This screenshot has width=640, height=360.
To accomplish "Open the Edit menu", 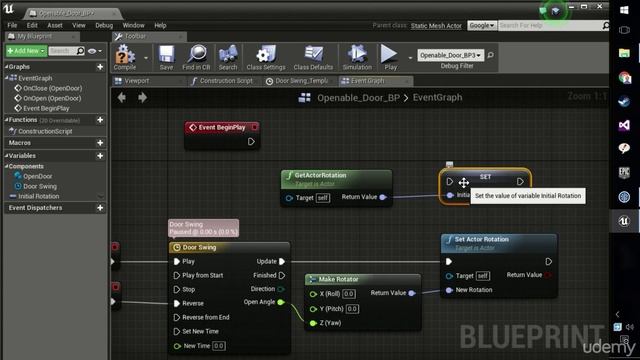I will pyautogui.click(x=32, y=25).
